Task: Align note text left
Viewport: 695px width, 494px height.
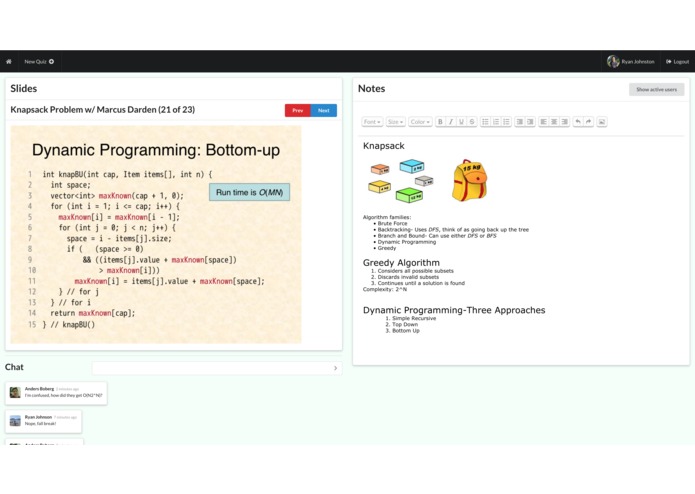Action: click(x=543, y=122)
